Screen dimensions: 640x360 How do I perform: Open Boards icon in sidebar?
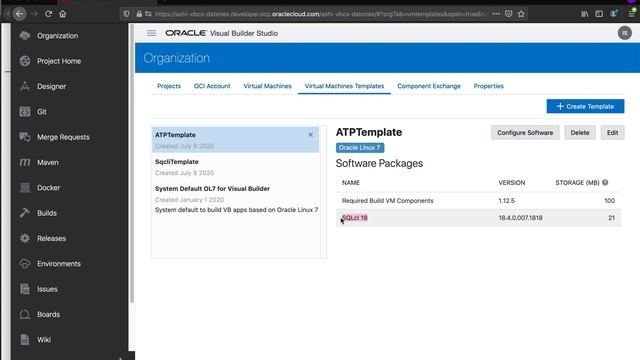[25, 314]
